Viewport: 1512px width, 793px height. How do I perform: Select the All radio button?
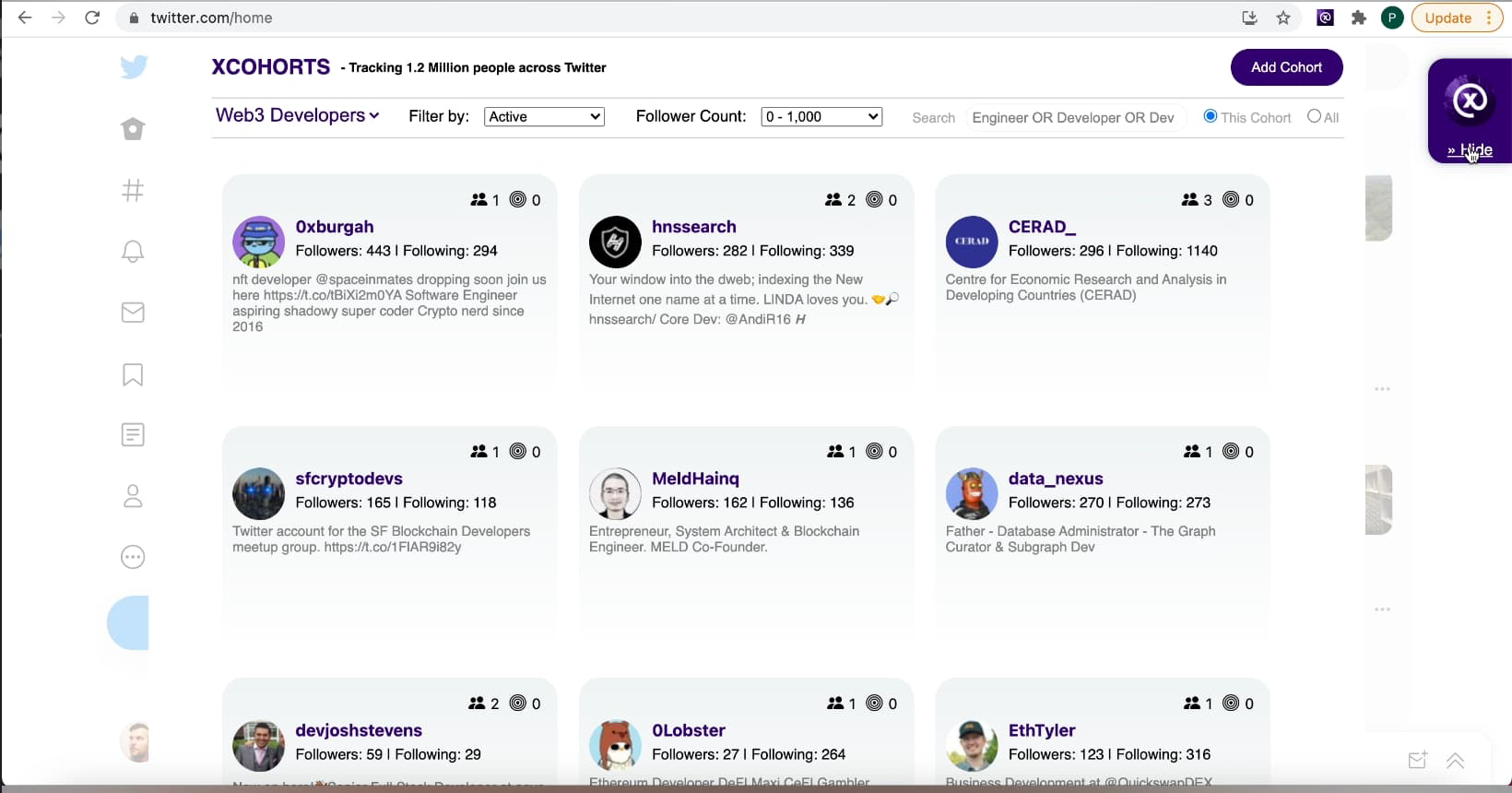1314,116
